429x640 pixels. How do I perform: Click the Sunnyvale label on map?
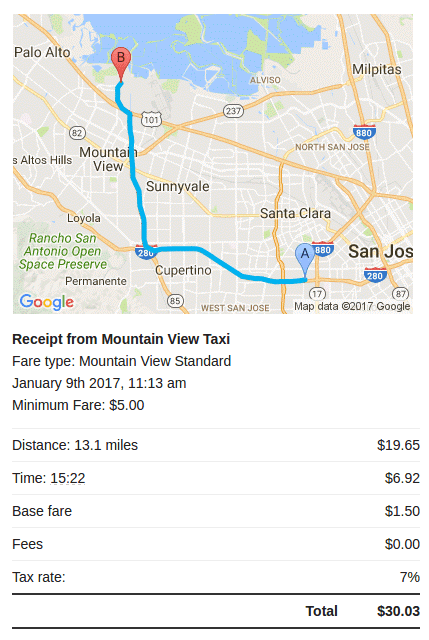click(x=178, y=187)
